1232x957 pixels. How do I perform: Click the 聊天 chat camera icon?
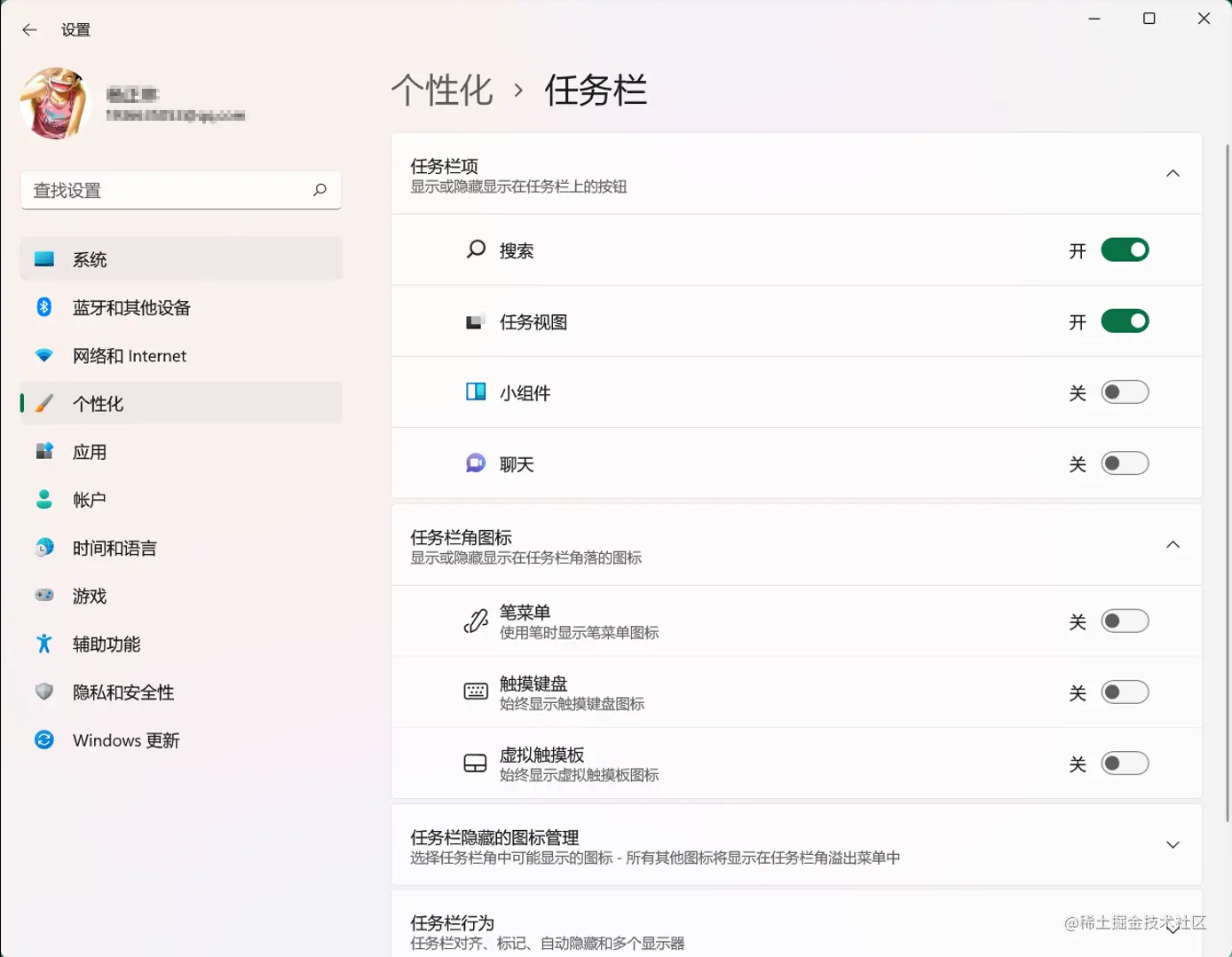[x=476, y=463]
